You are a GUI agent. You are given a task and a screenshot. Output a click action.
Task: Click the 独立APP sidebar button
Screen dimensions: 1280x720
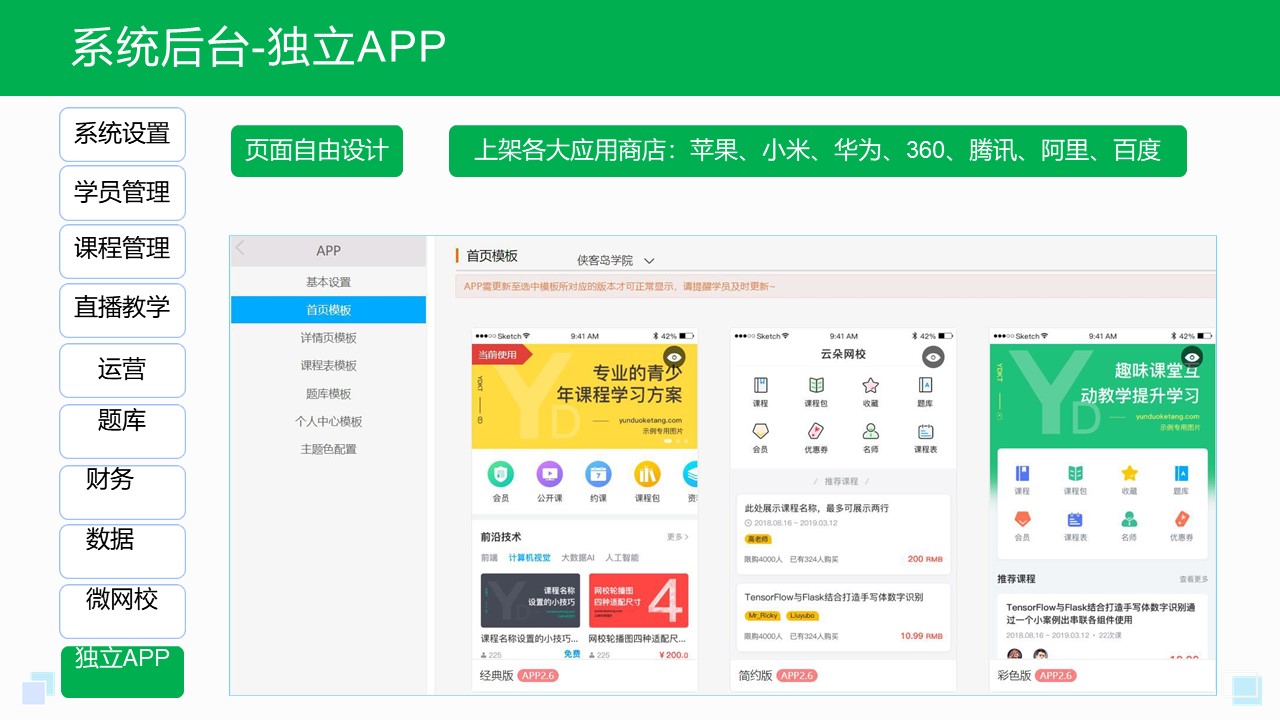(x=122, y=673)
